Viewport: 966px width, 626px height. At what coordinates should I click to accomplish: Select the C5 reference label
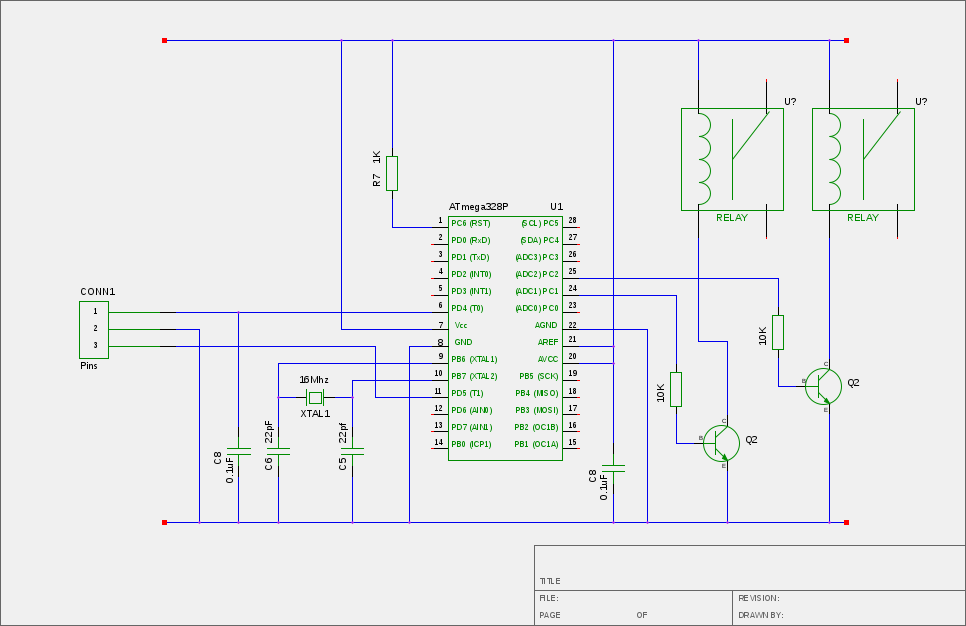click(343, 464)
